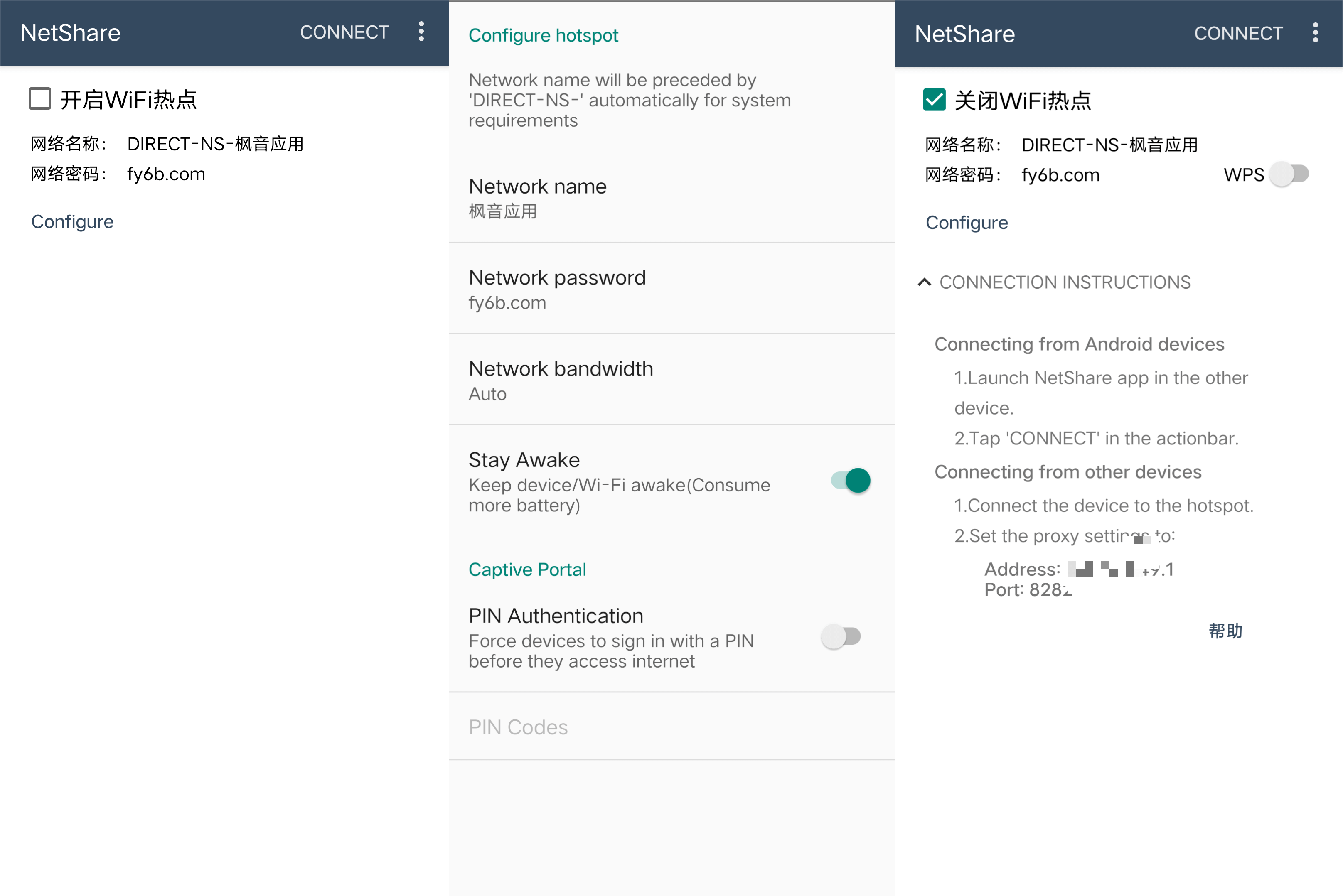The height and width of the screenshot is (896, 1343).
Task: Tap the Captive Portal section header
Action: (x=527, y=569)
